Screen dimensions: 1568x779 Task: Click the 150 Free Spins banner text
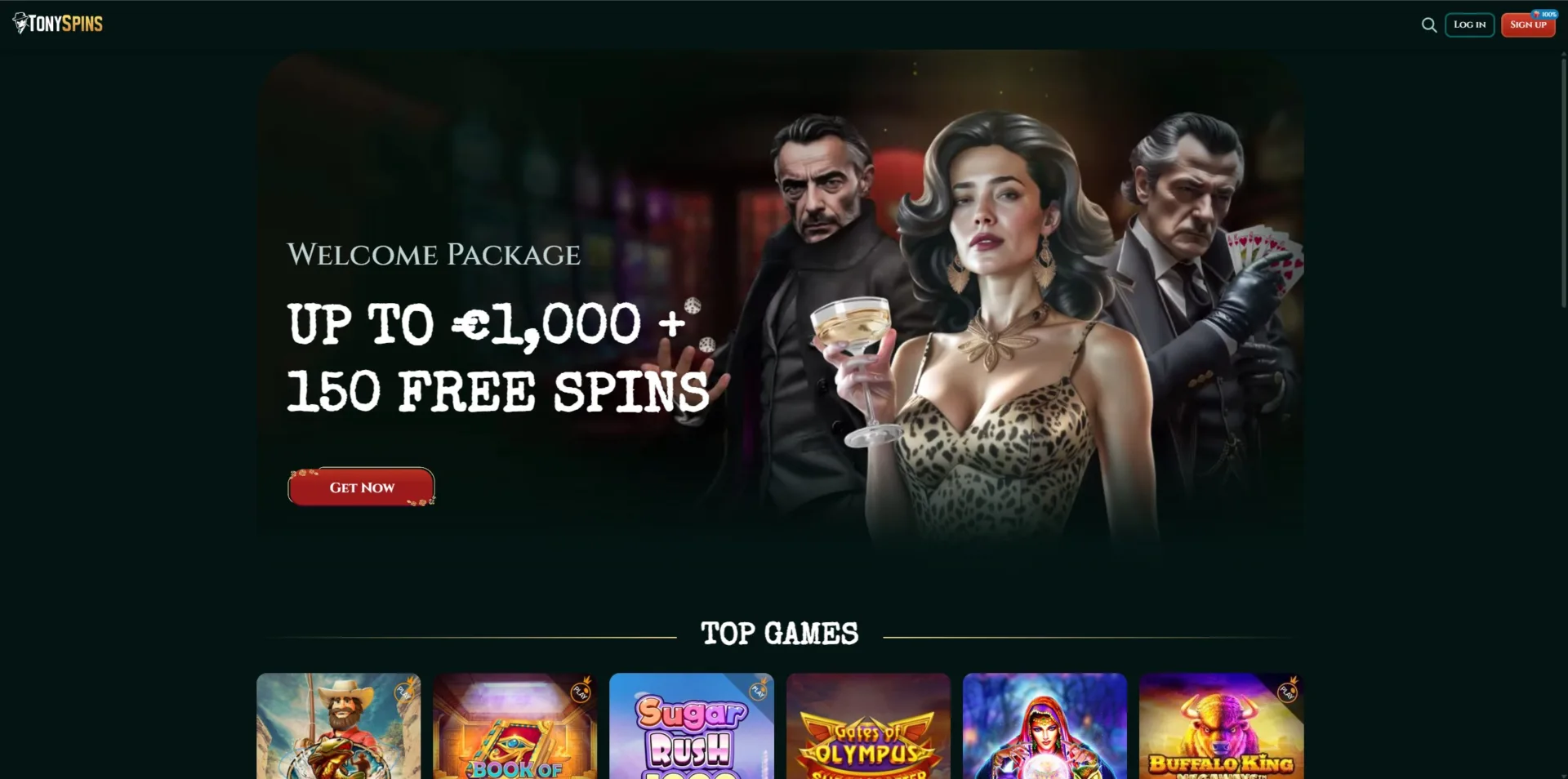click(498, 391)
